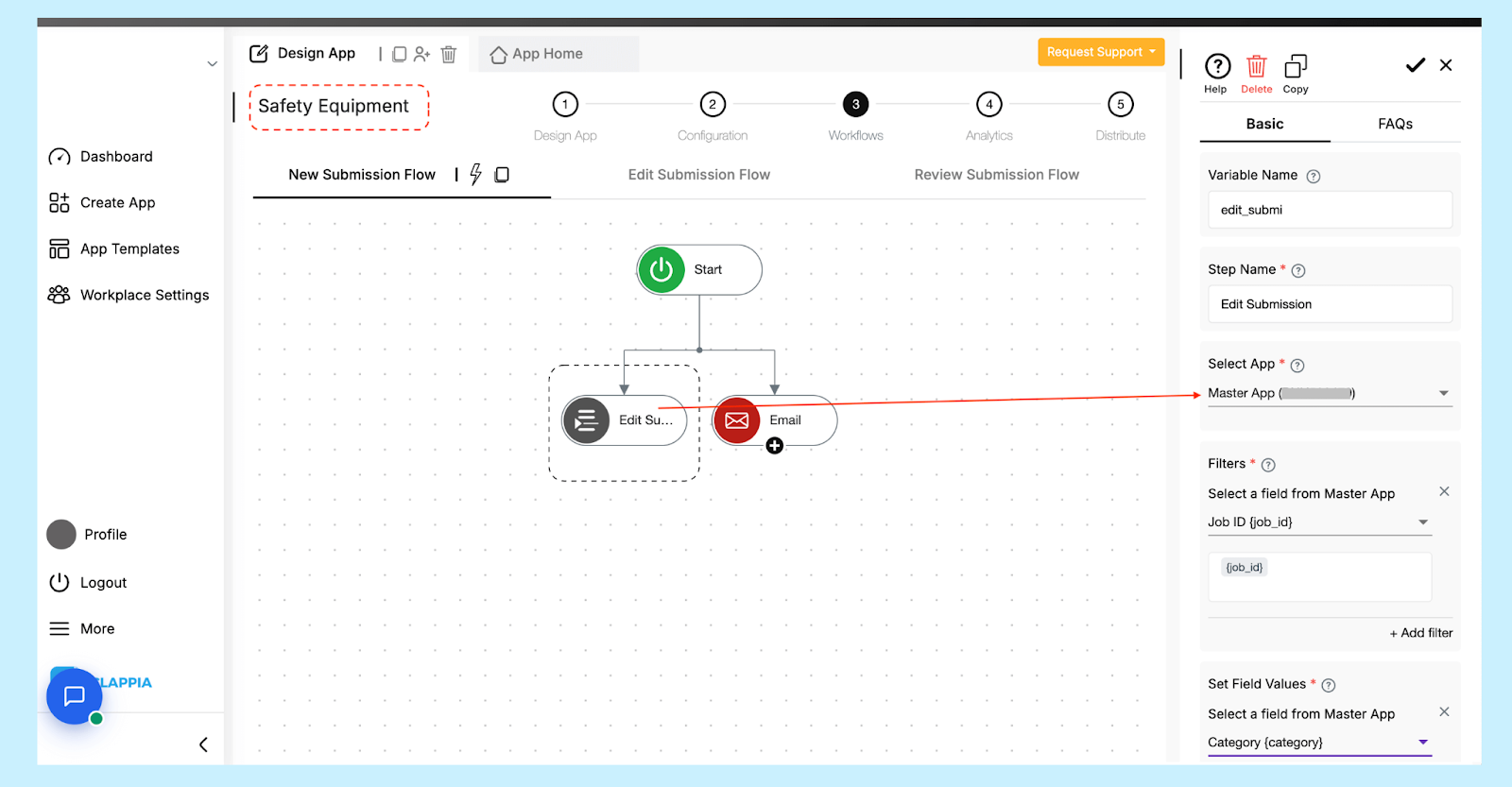Image resolution: width=1512 pixels, height=787 pixels.
Task: Select New Submission Flow tab
Action: tap(362, 175)
